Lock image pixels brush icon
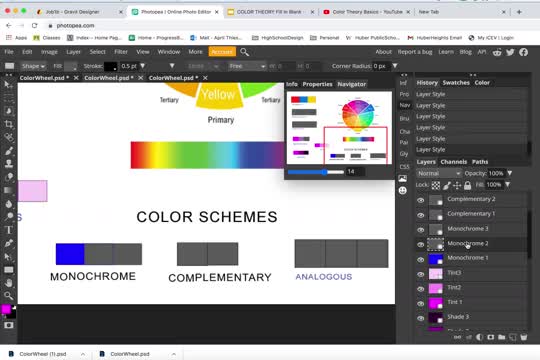This screenshot has width=540, height=360. (x=447, y=185)
